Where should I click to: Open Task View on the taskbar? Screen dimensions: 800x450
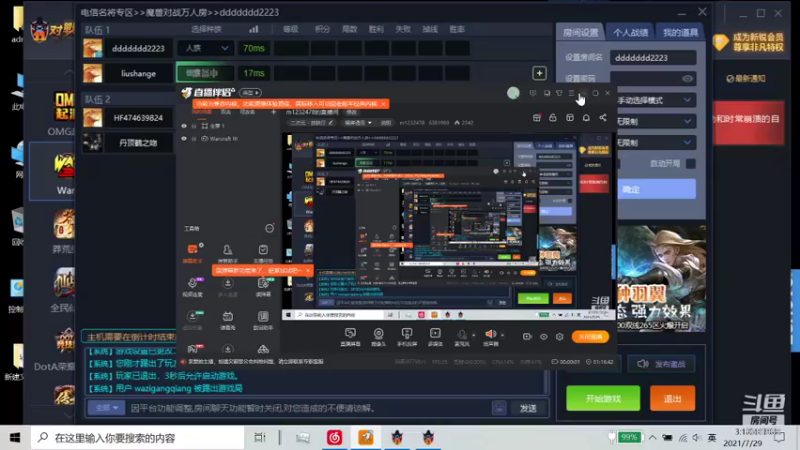pyautogui.click(x=260, y=438)
